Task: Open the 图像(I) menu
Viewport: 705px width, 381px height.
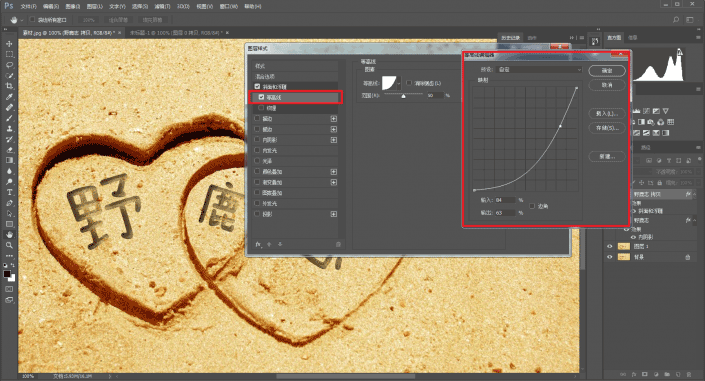Action: click(x=73, y=6)
